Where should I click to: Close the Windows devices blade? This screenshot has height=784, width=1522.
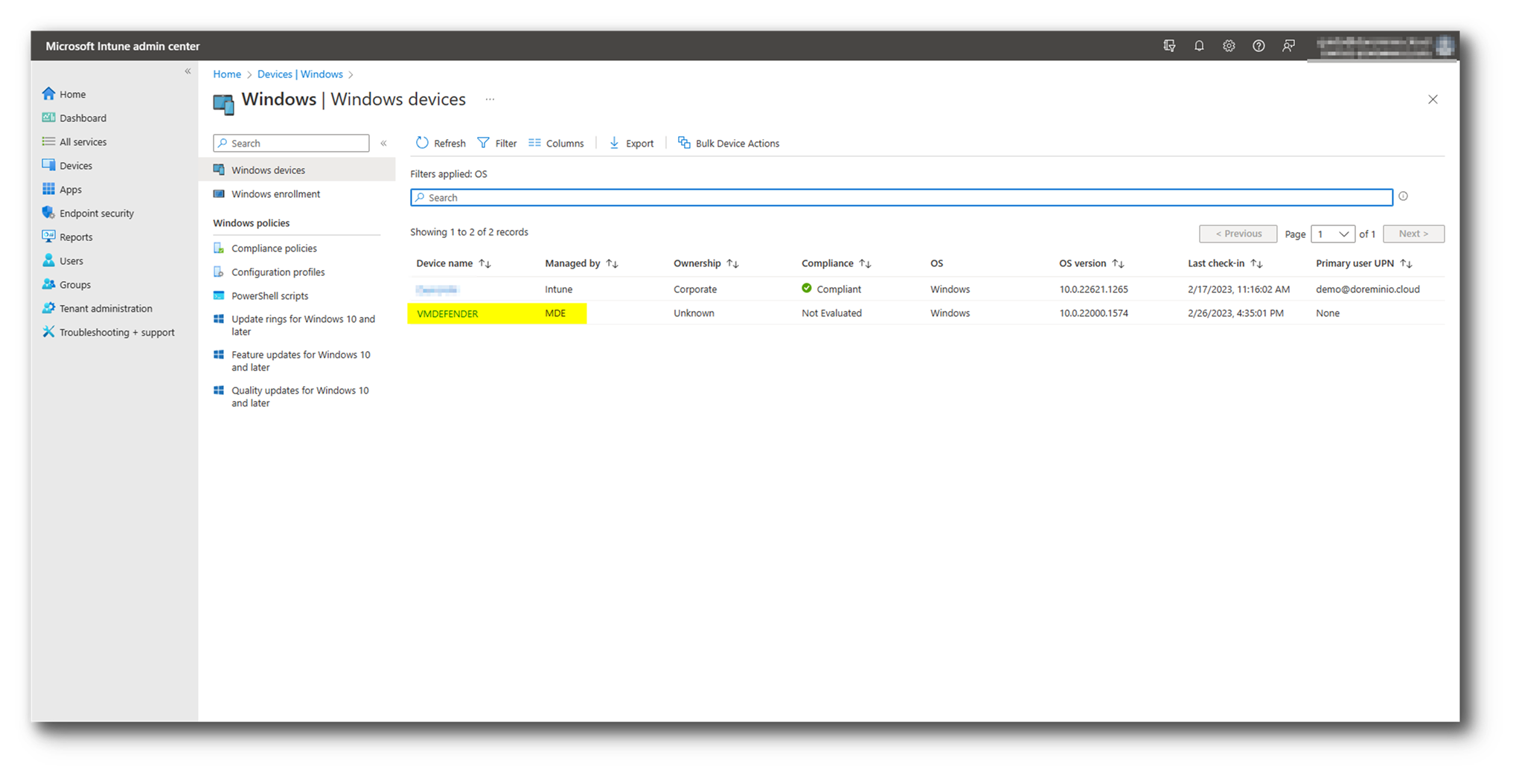(x=1433, y=100)
